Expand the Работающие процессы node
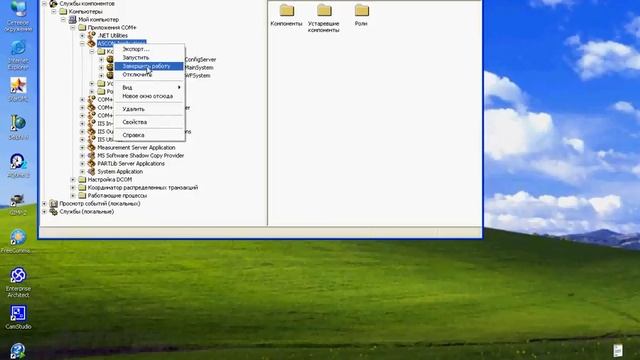This screenshot has width=640, height=360. [x=73, y=196]
